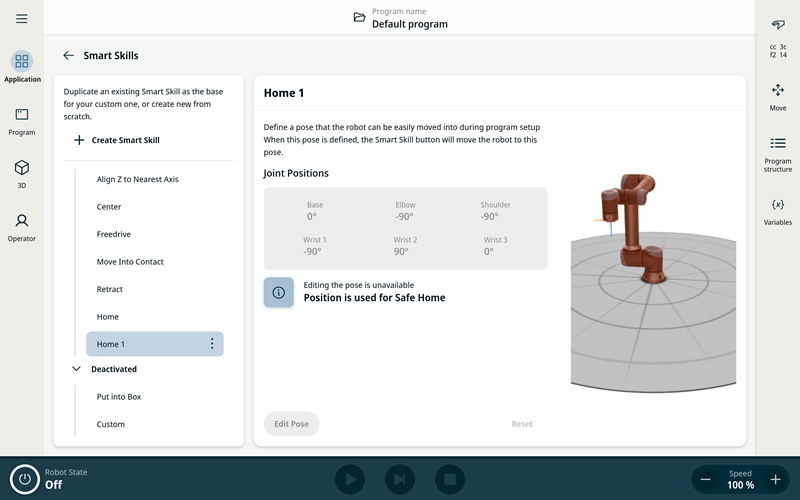Show the Program structure panel
Viewport: 800px width, 500px height.
[x=778, y=151]
